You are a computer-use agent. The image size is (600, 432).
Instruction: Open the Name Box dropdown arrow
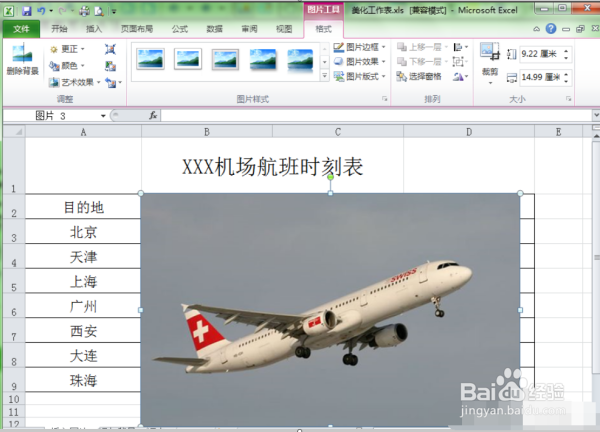click(103, 116)
